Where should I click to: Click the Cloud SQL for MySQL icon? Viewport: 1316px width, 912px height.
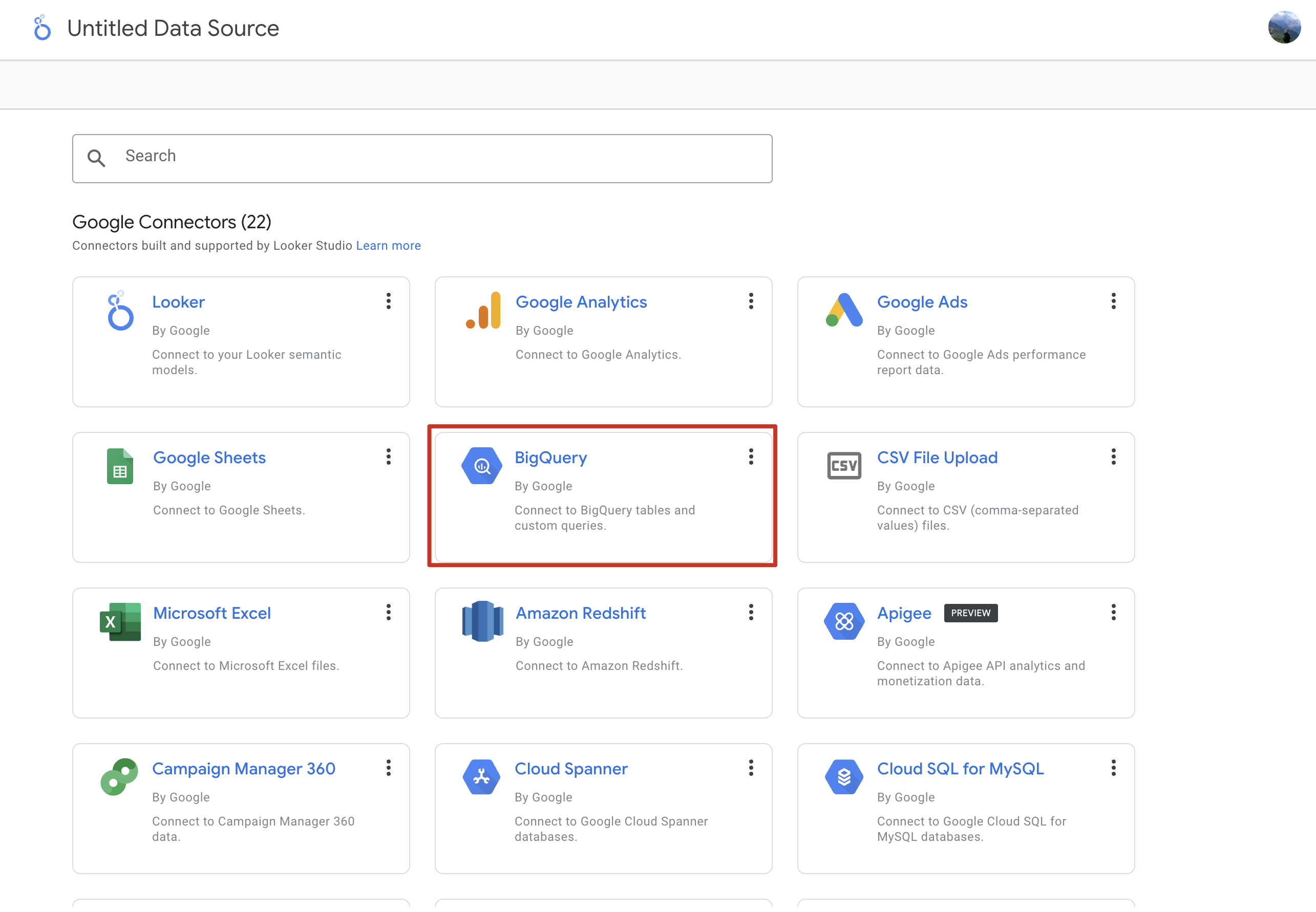[844, 777]
